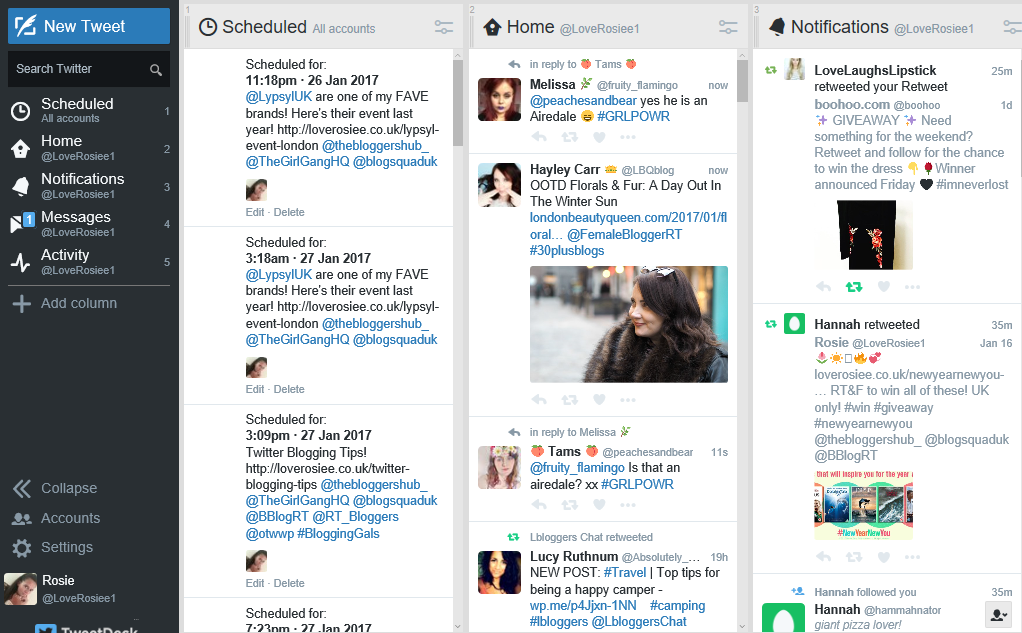
Task: Click the Activity pulse icon in sidebar
Action: tap(20, 262)
